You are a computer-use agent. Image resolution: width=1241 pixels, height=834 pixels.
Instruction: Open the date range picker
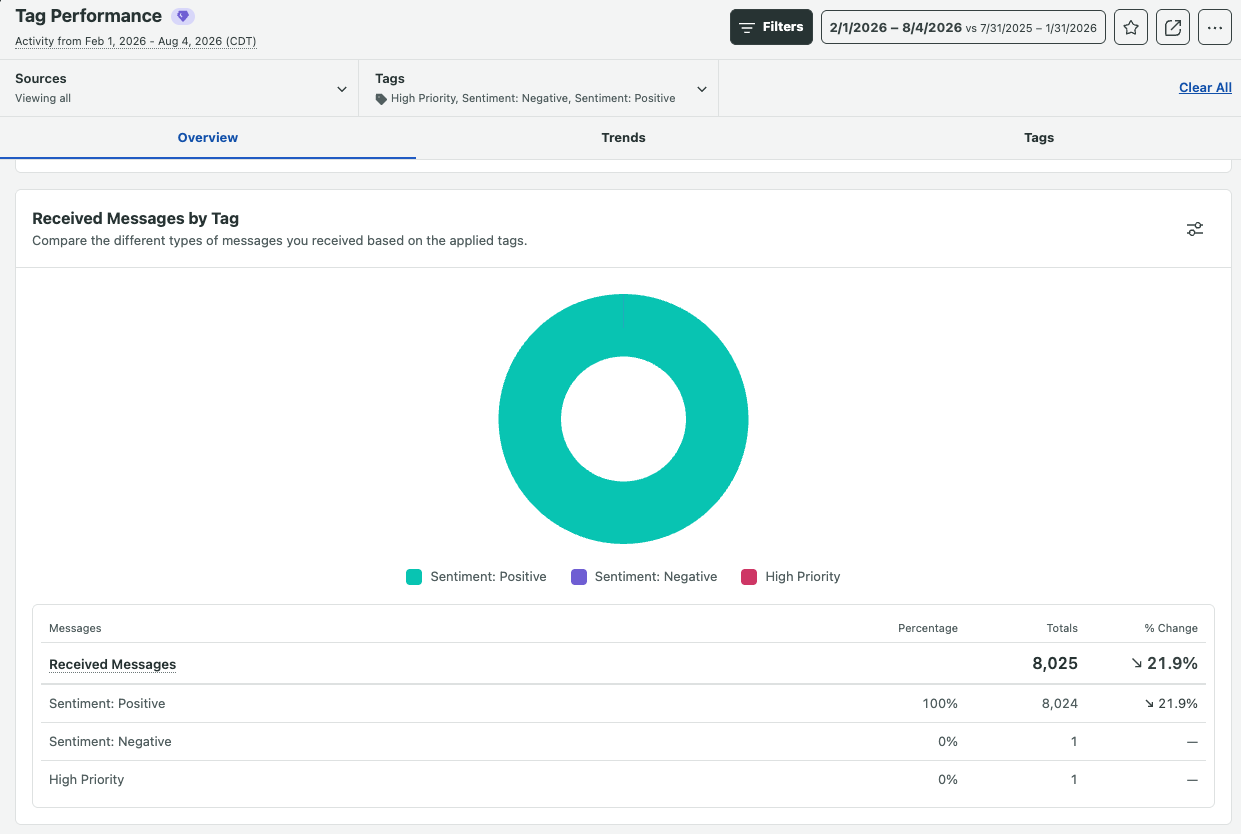point(963,28)
